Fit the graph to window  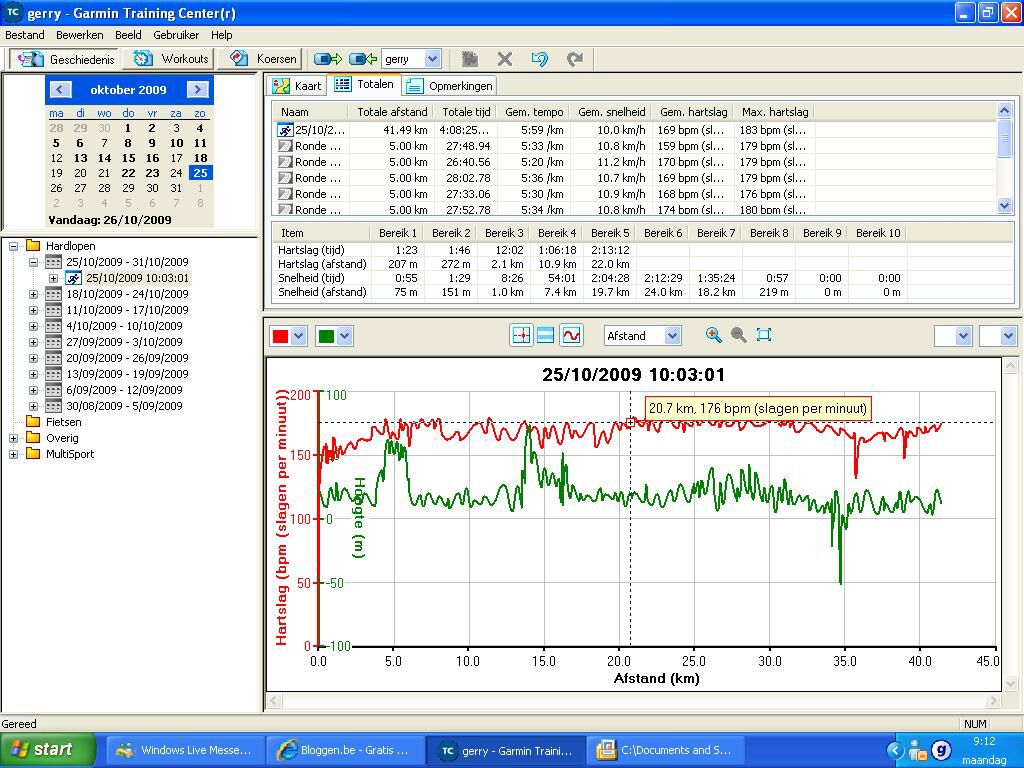[x=763, y=335]
